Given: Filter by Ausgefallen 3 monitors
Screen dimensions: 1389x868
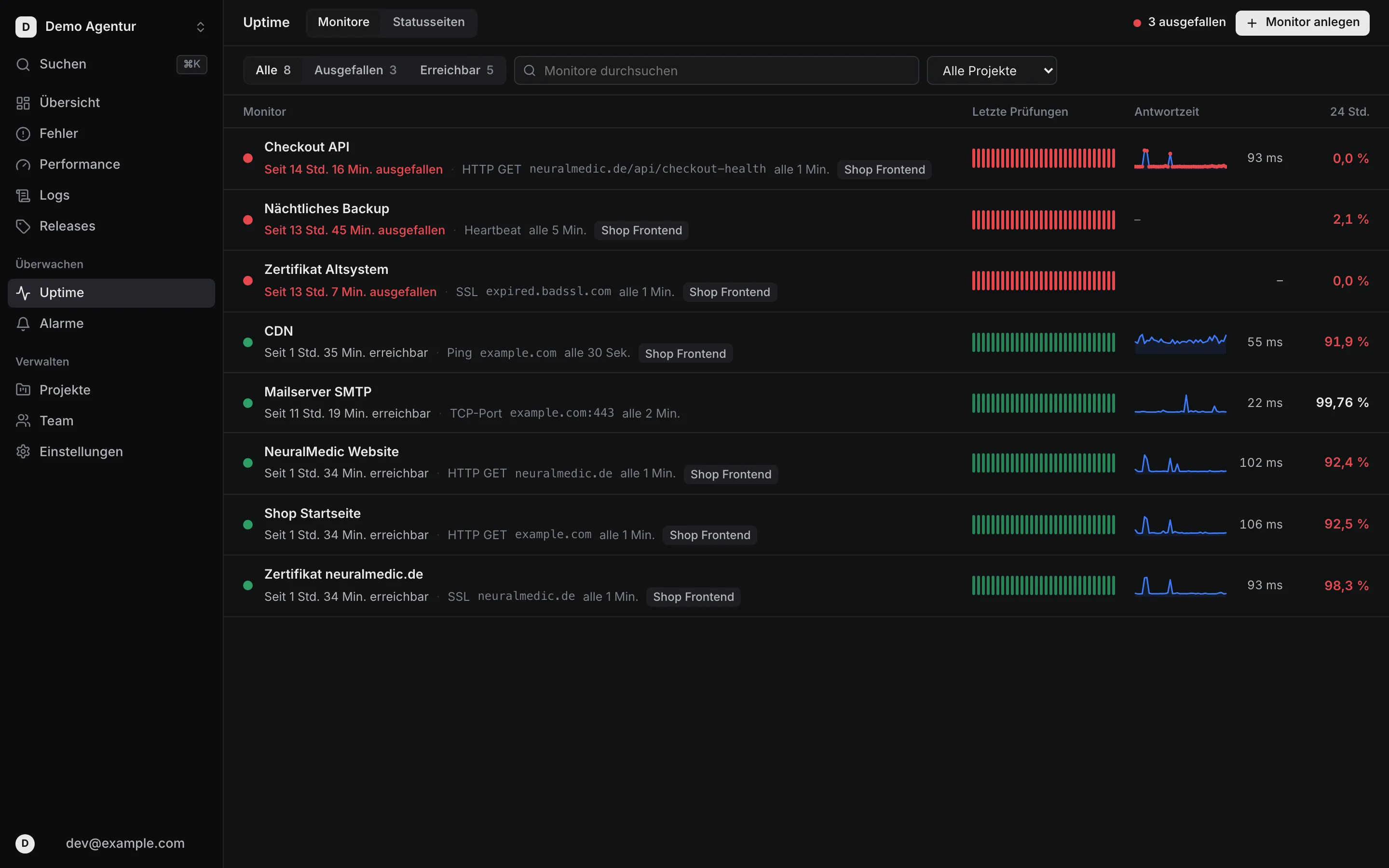Looking at the screenshot, I should coord(355,70).
